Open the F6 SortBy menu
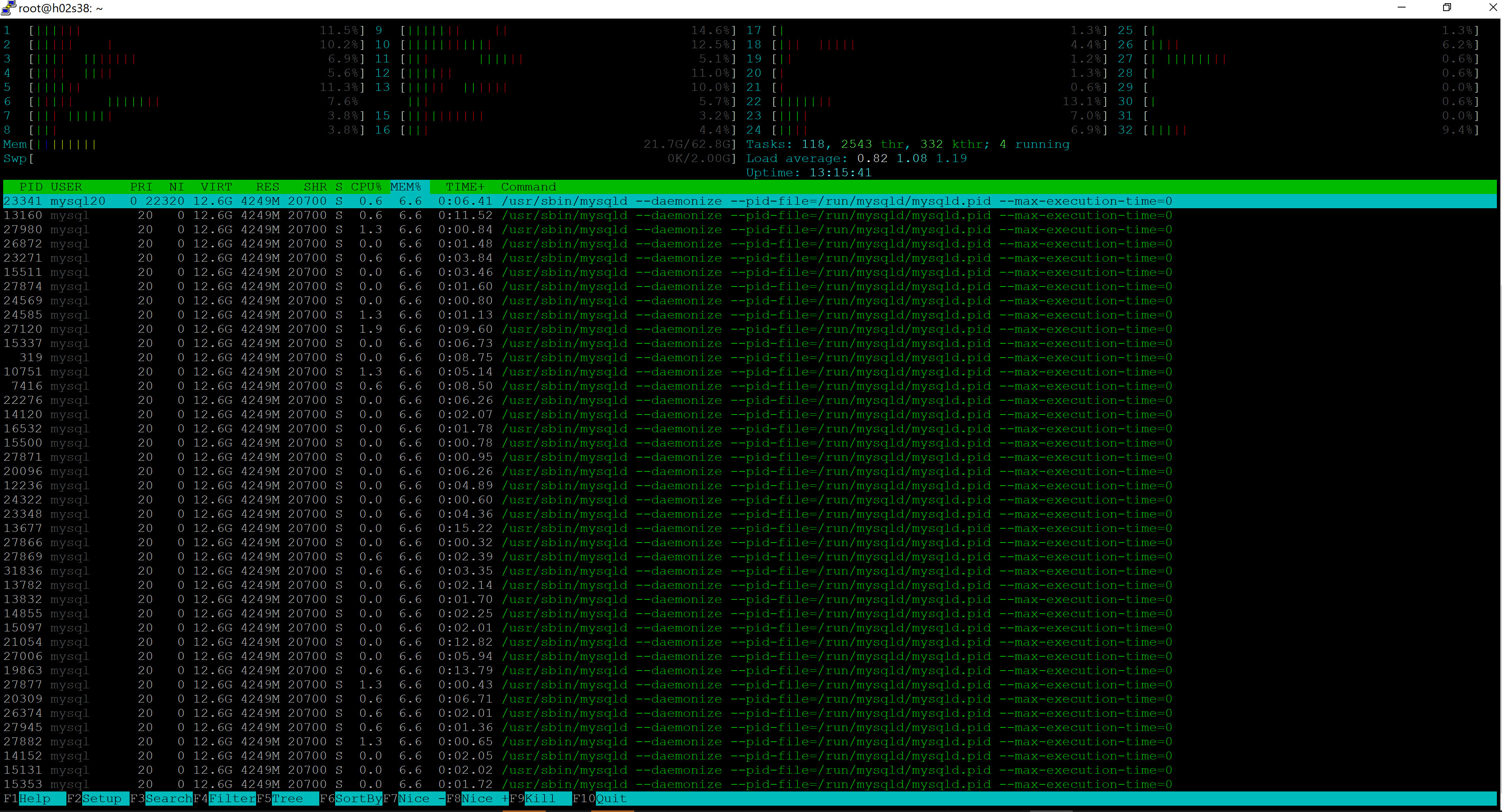 (351, 799)
